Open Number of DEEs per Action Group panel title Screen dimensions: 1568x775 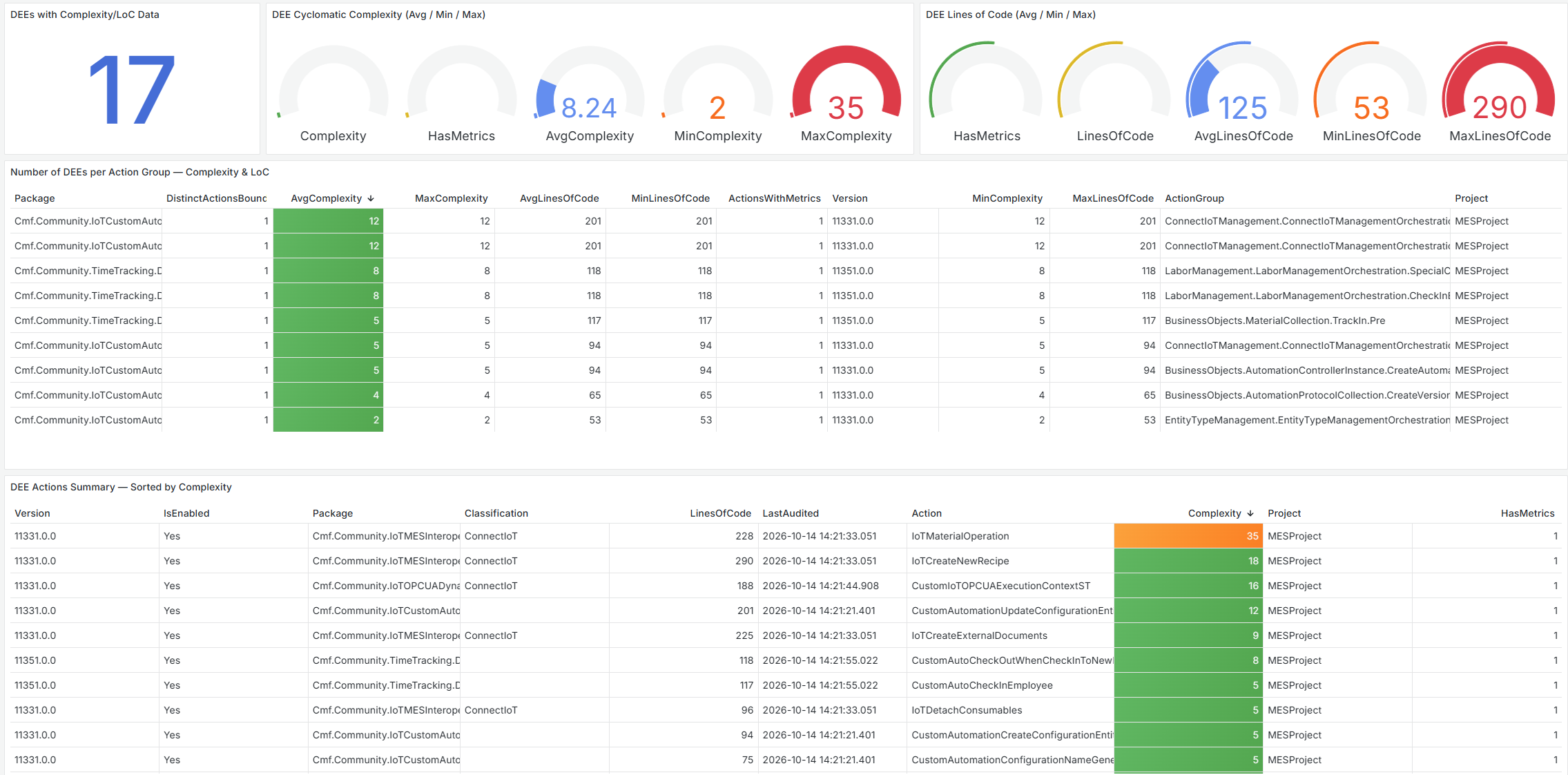(x=139, y=172)
